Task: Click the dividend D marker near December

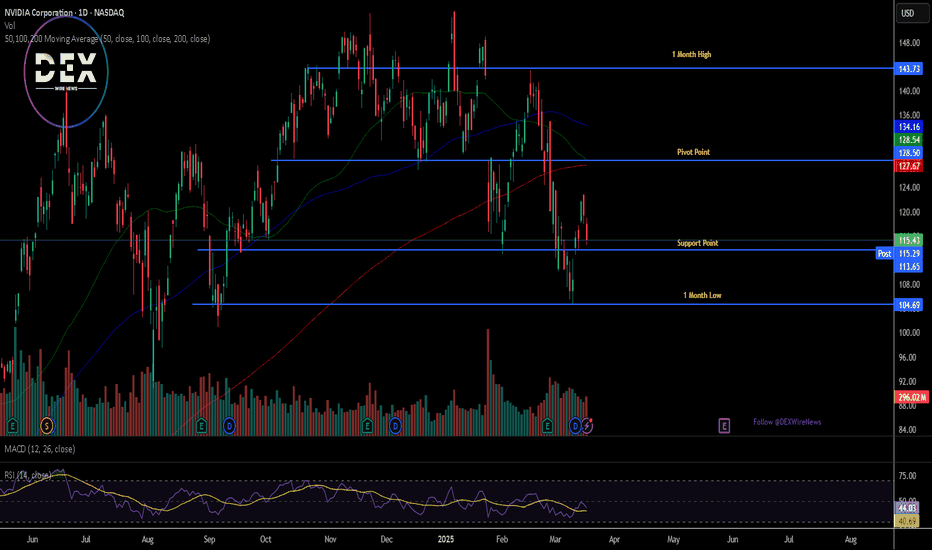Action: point(395,426)
